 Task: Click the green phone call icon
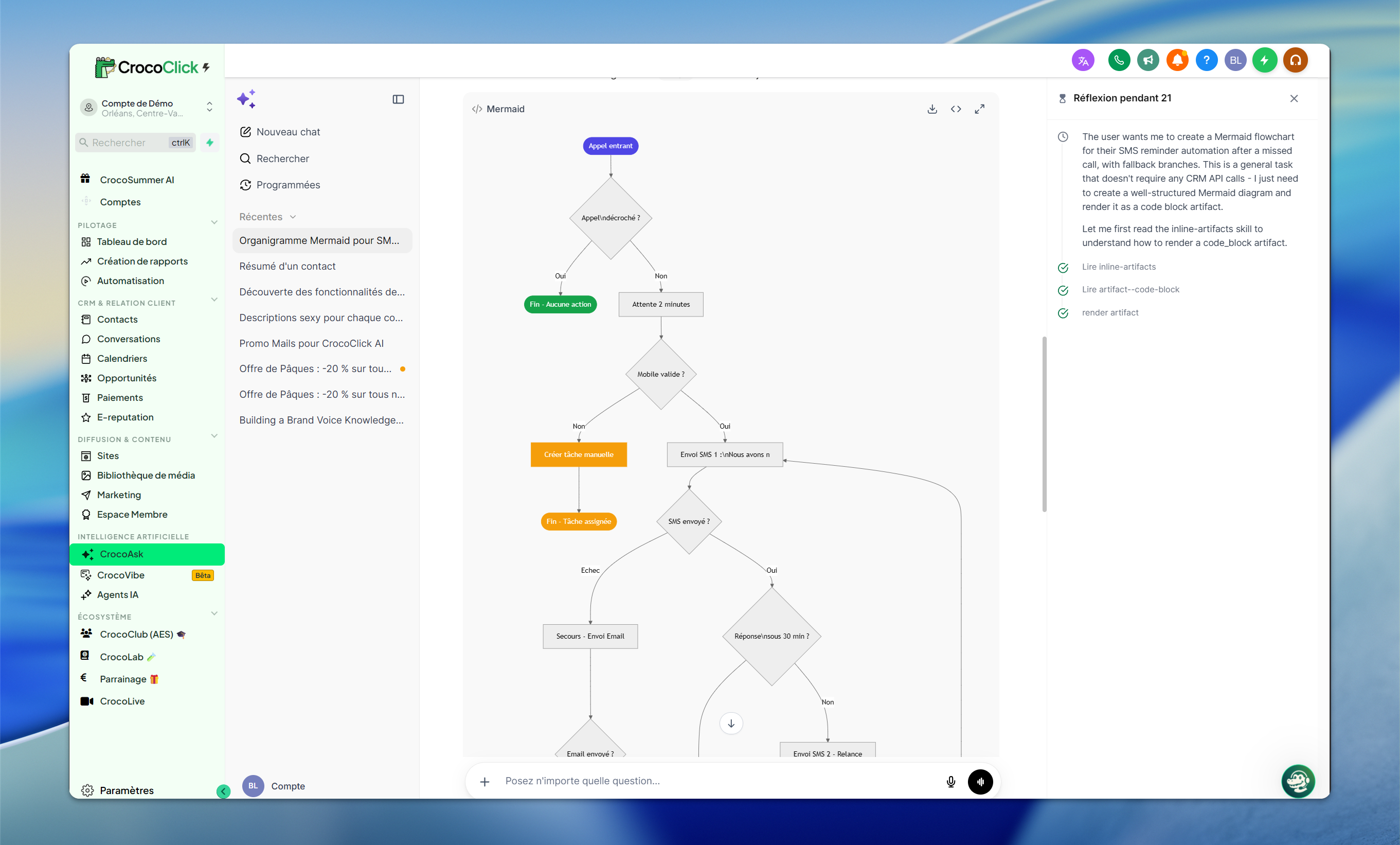click(1119, 60)
